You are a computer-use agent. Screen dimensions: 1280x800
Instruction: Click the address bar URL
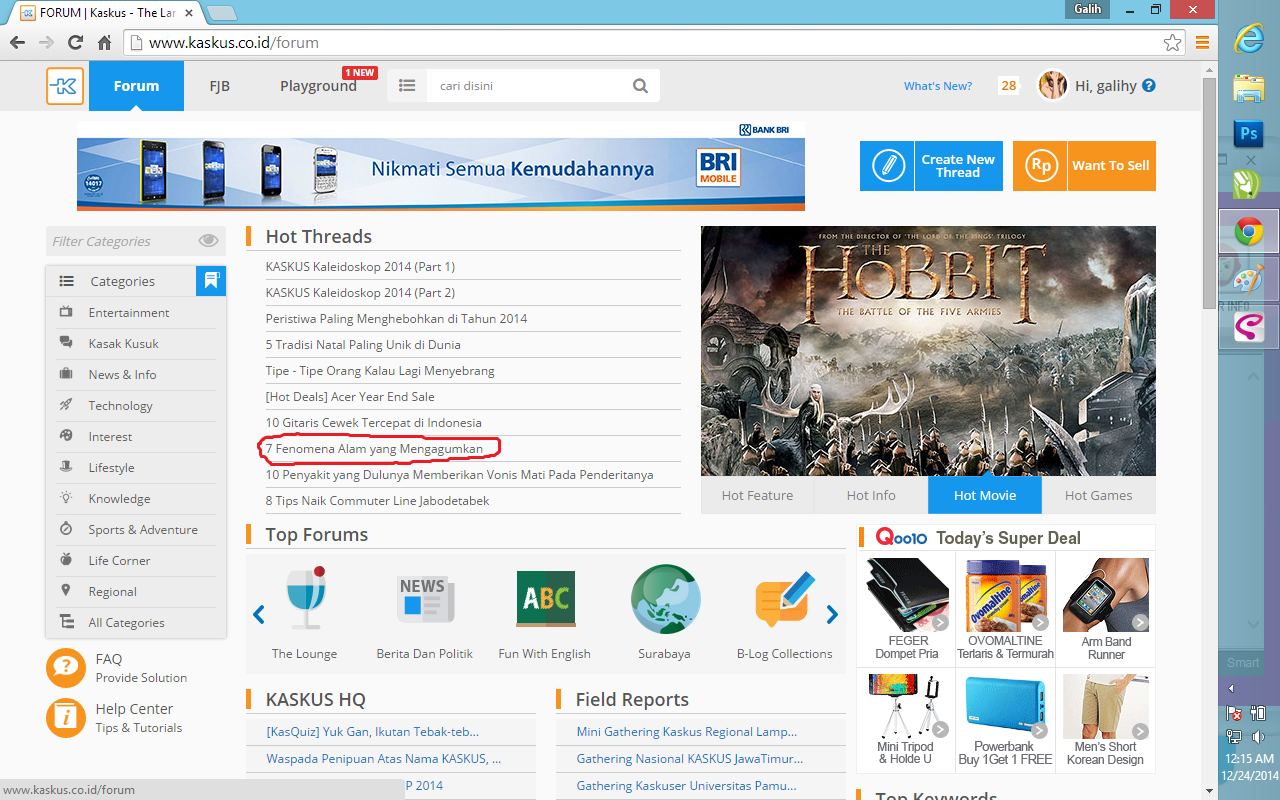234,43
